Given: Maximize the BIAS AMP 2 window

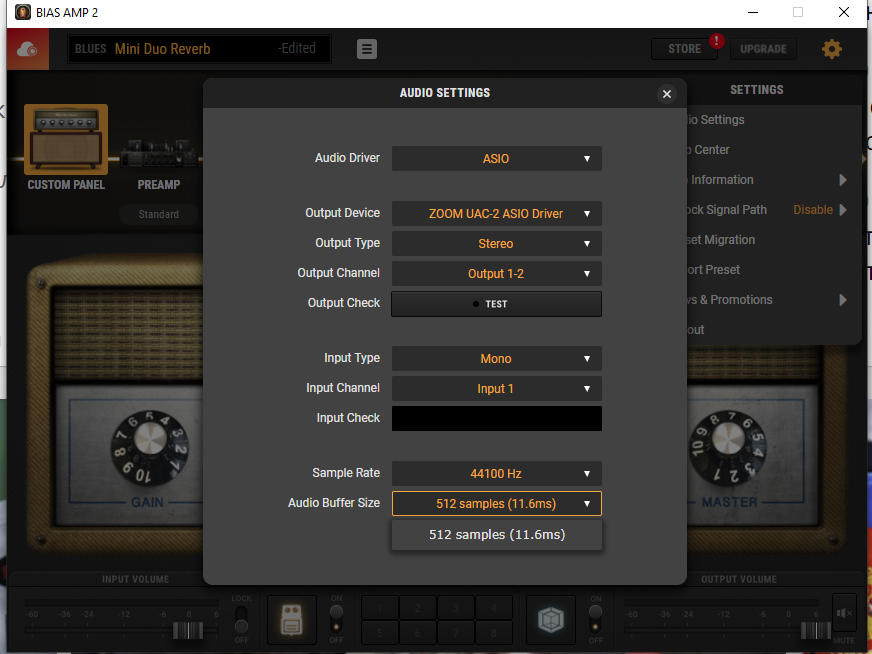Looking at the screenshot, I should (798, 12).
